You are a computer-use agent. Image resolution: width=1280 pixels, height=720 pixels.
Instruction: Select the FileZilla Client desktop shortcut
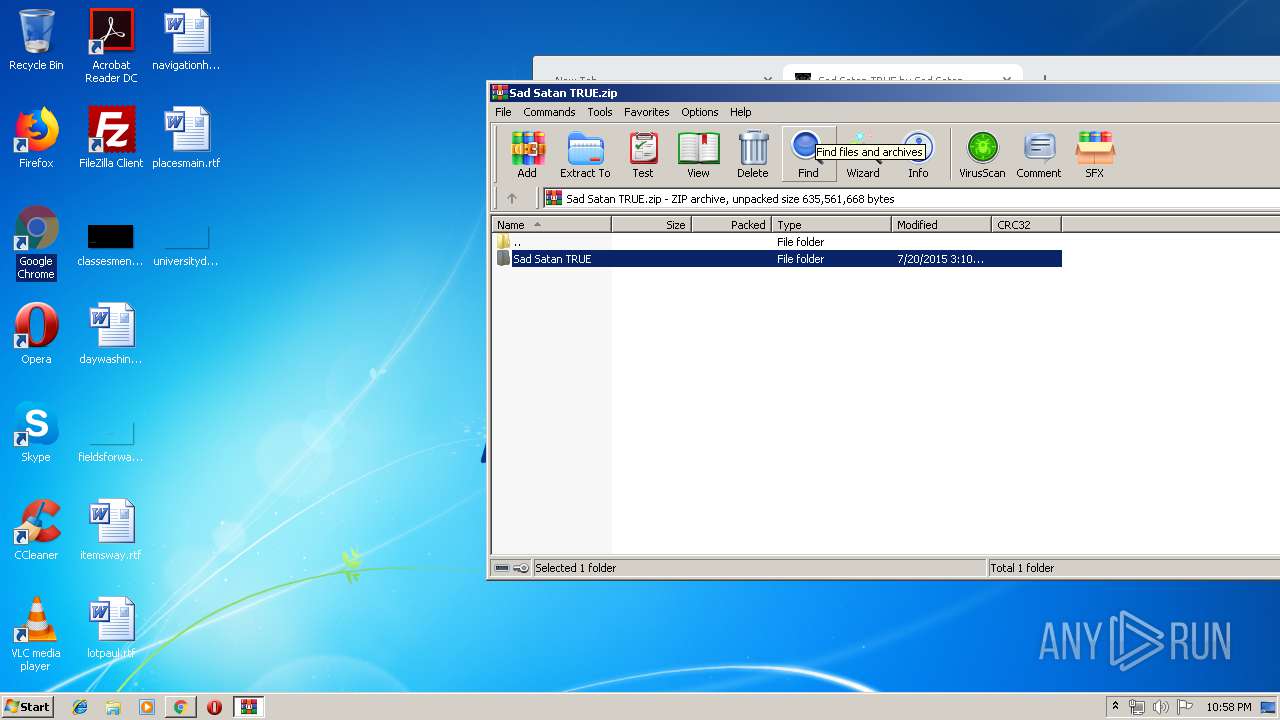(x=111, y=138)
